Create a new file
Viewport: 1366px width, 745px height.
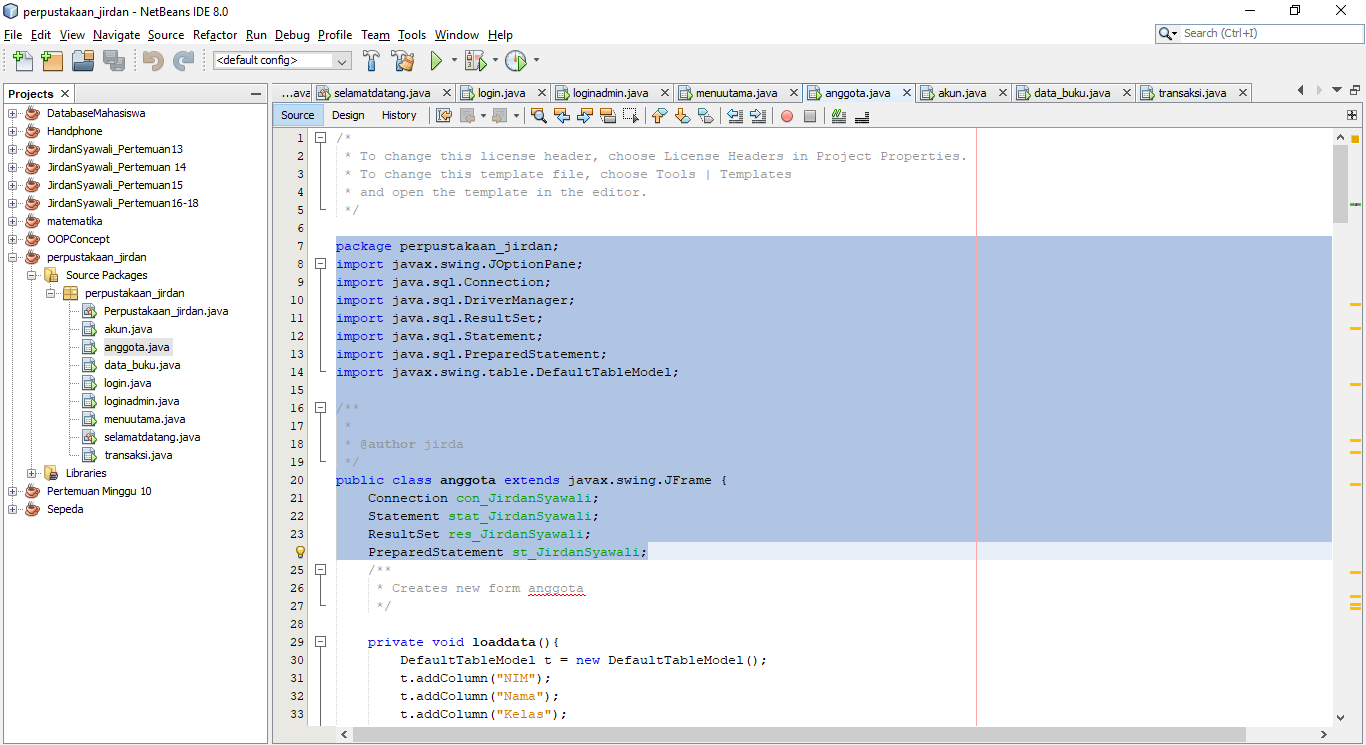[x=21, y=61]
